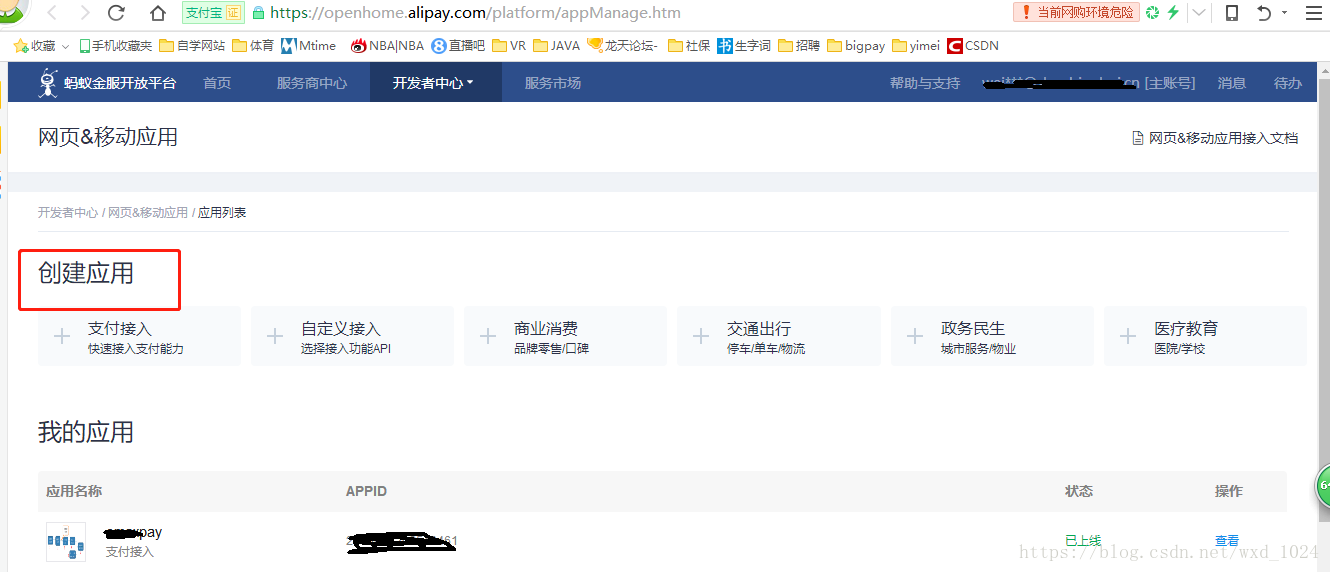Viewport: 1330px width, 572px height.
Task: Click the undo restore-tab arrow icon
Action: [x=1264, y=13]
